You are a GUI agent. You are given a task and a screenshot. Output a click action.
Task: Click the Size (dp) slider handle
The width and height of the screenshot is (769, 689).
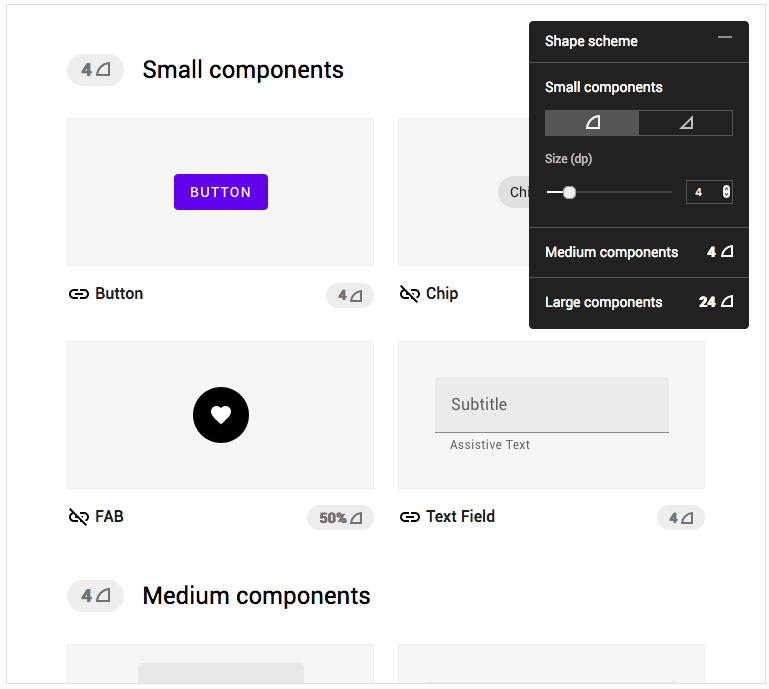click(569, 192)
